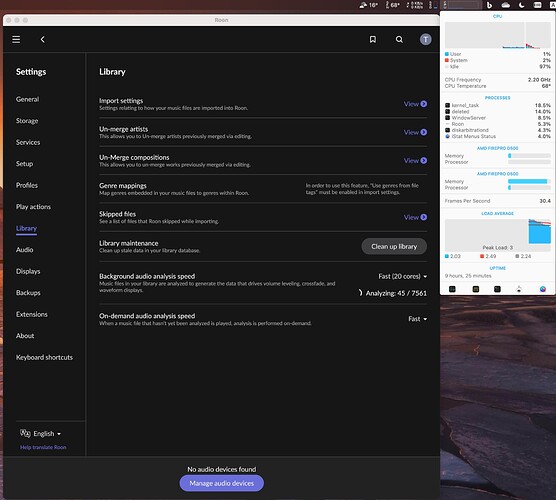Click the Manage audio devices button
This screenshot has width=556, height=500.
click(x=222, y=483)
